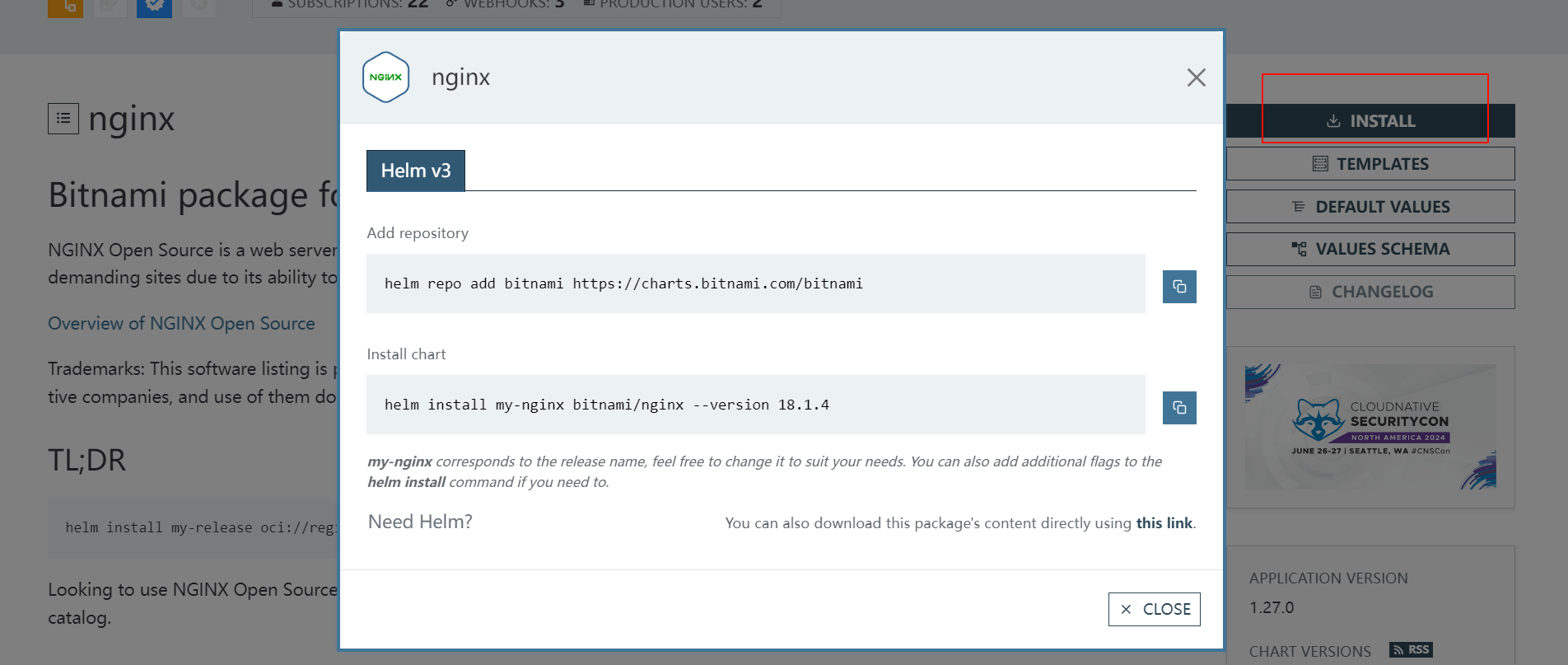Open the CHANGELOG

(x=1370, y=292)
